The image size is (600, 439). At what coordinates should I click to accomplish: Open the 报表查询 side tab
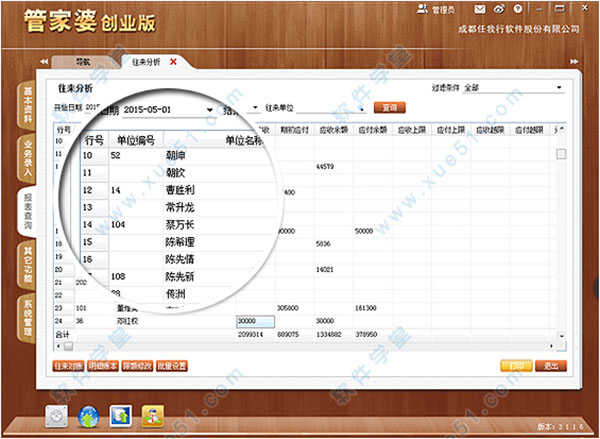click(x=28, y=211)
